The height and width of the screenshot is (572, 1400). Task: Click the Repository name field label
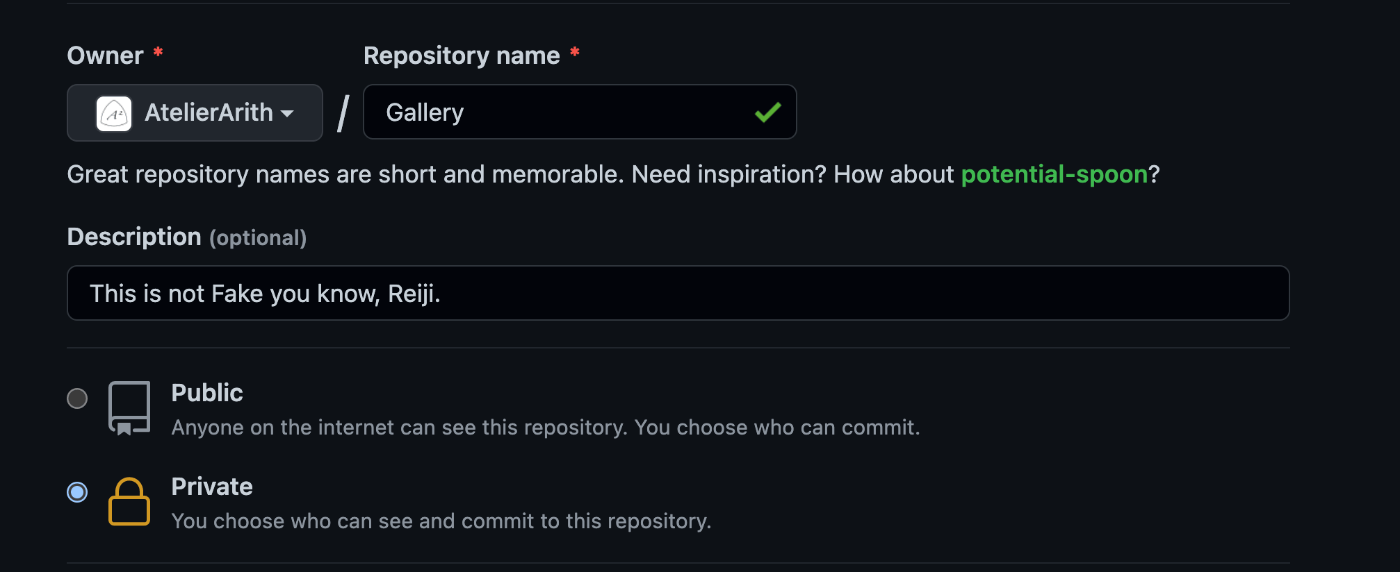point(461,56)
